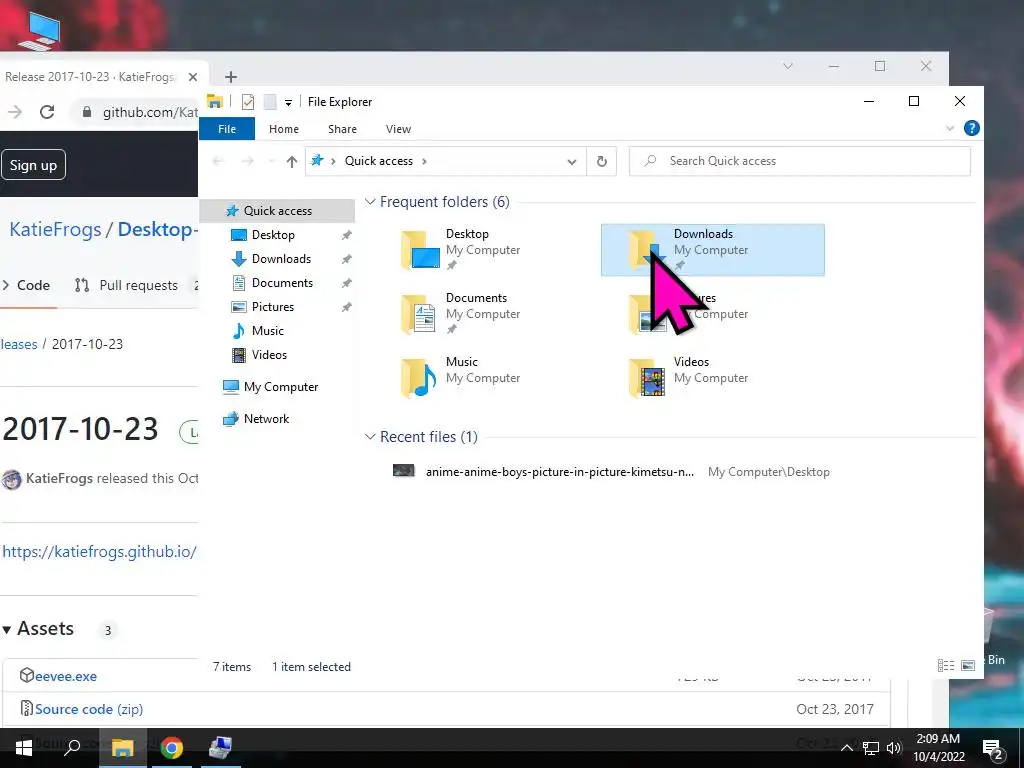Open the notification center icon
Viewport: 1024px width, 768px height.
993,748
